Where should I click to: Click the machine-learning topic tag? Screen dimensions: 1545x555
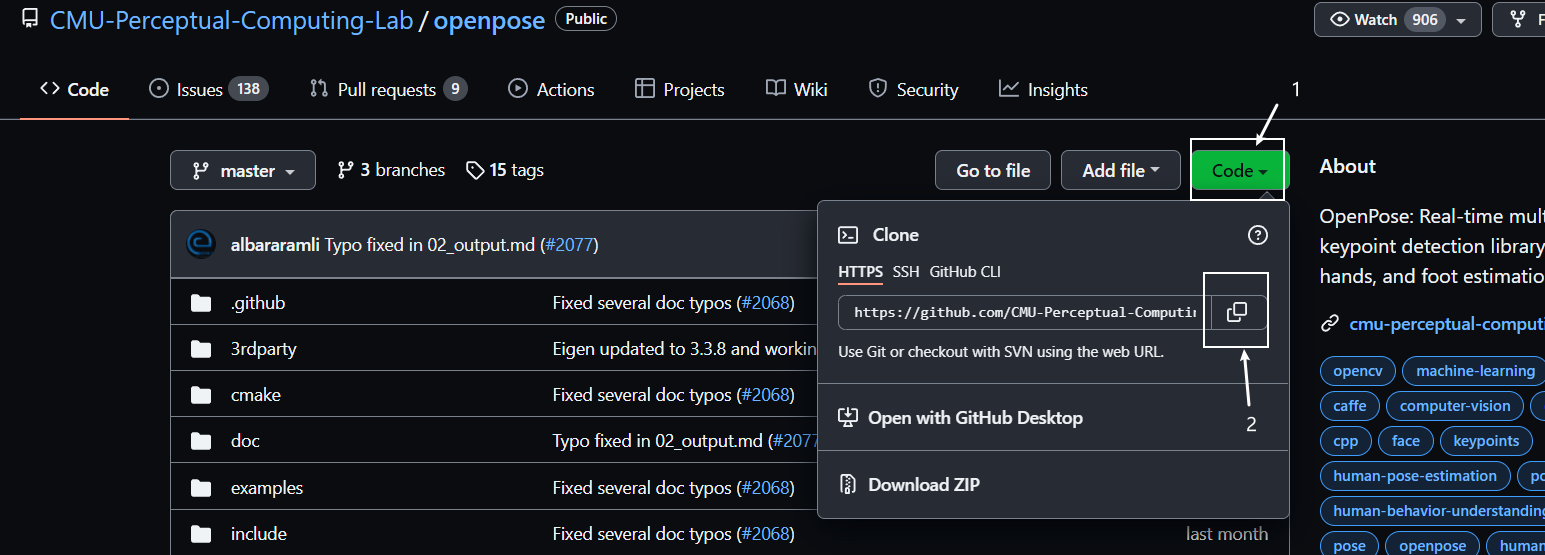(1475, 371)
